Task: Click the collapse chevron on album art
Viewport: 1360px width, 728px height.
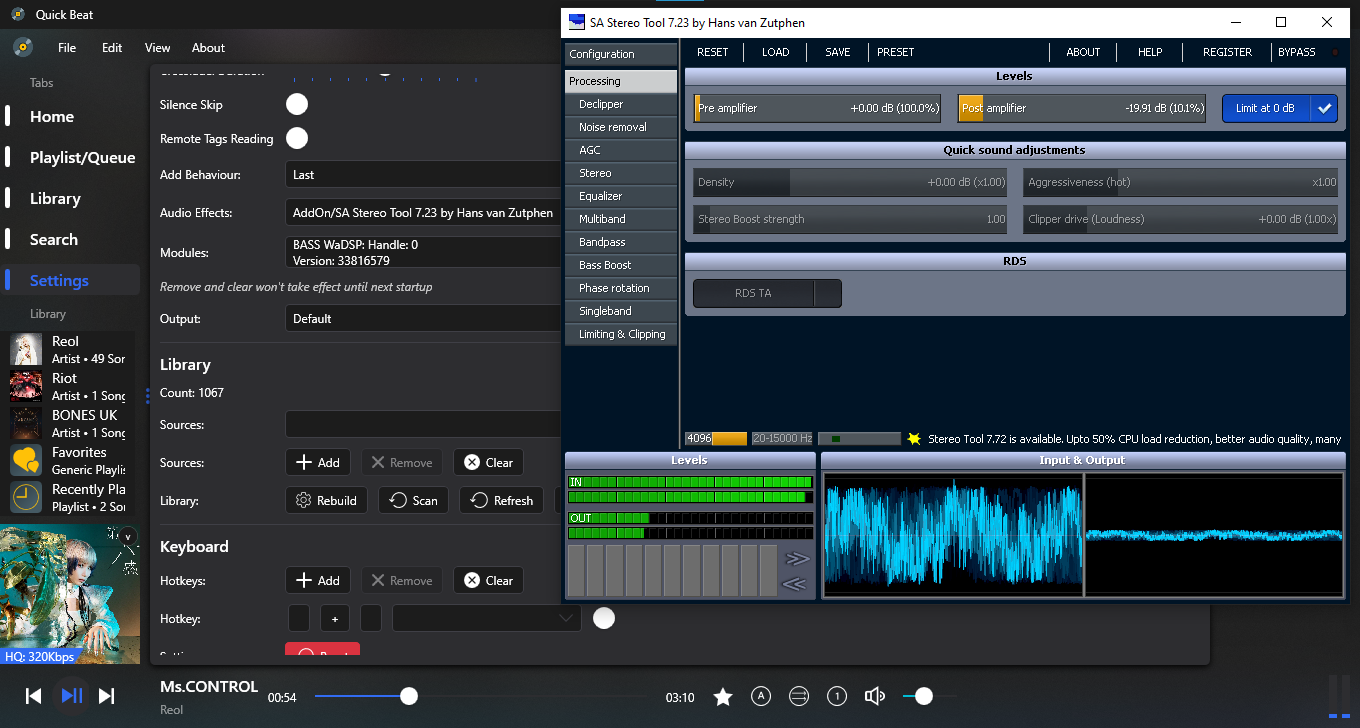Action: [x=128, y=537]
